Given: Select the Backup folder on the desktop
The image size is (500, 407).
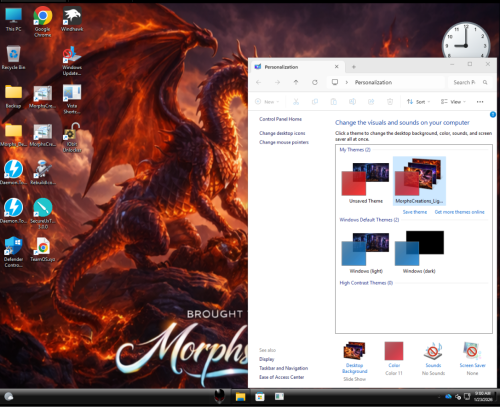Looking at the screenshot, I should pyautogui.click(x=13, y=96).
